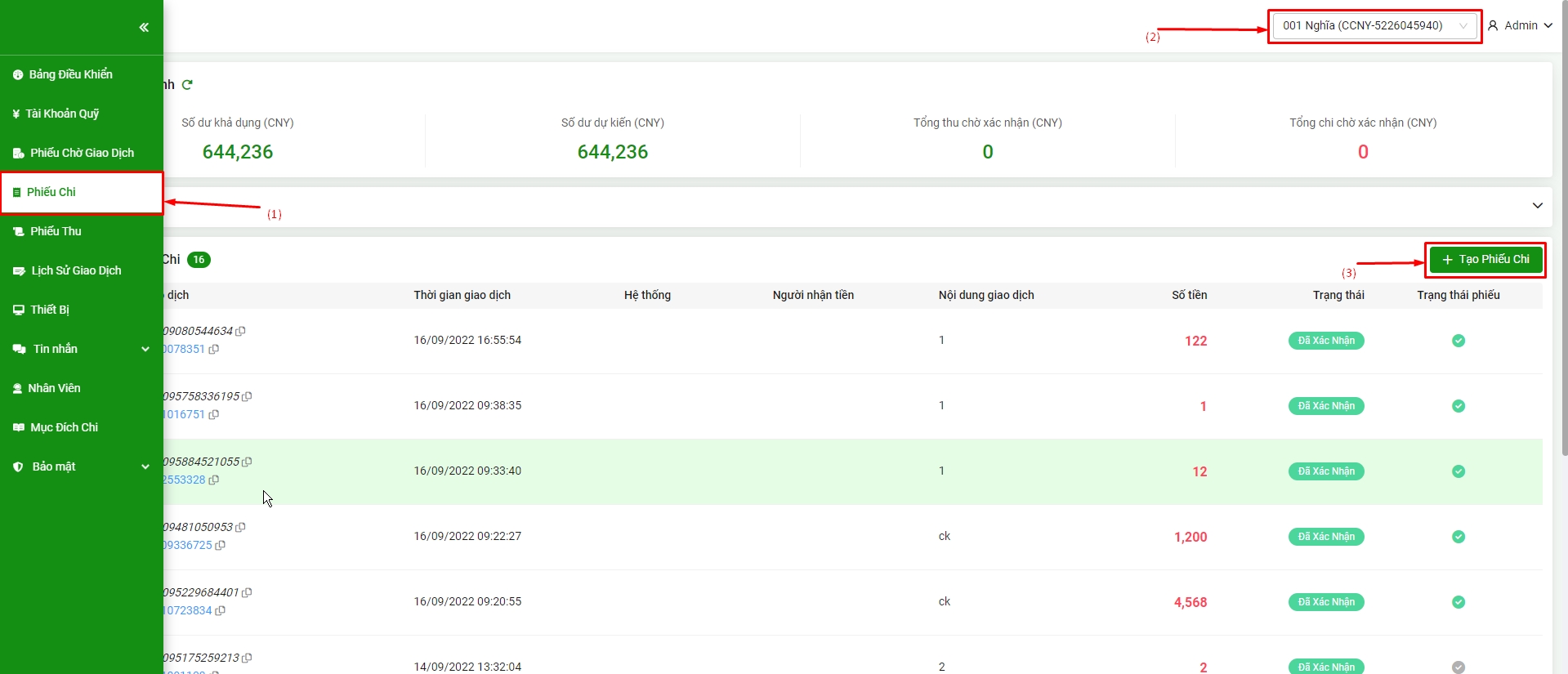Image resolution: width=1568 pixels, height=674 pixels.
Task: Click the Tạo Phiếu Chi button
Action: click(x=1485, y=260)
